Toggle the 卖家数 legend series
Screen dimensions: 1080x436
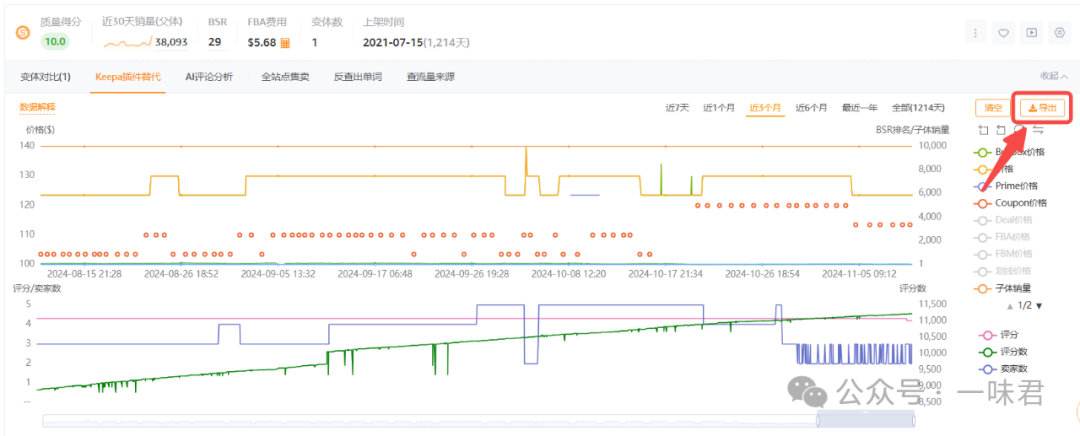(1008, 369)
